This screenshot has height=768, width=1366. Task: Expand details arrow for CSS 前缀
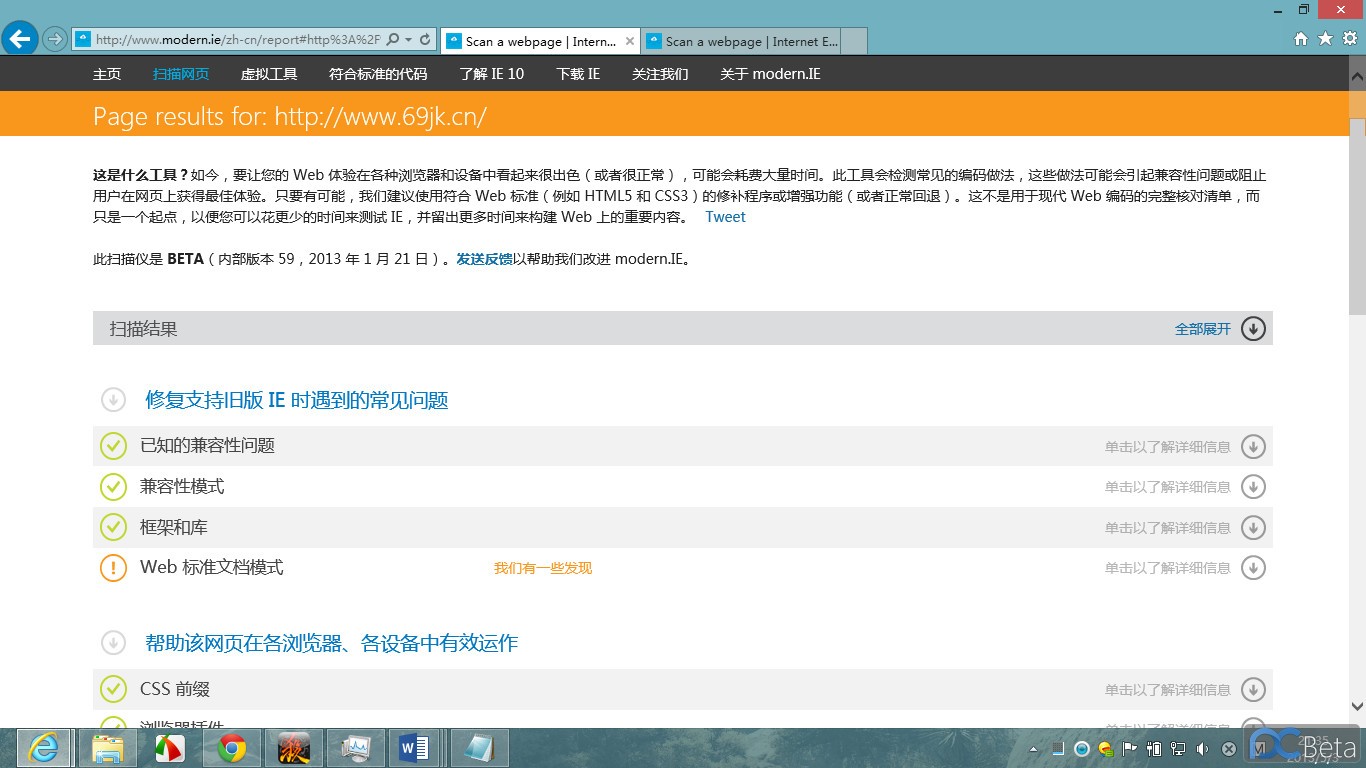pyautogui.click(x=1253, y=689)
